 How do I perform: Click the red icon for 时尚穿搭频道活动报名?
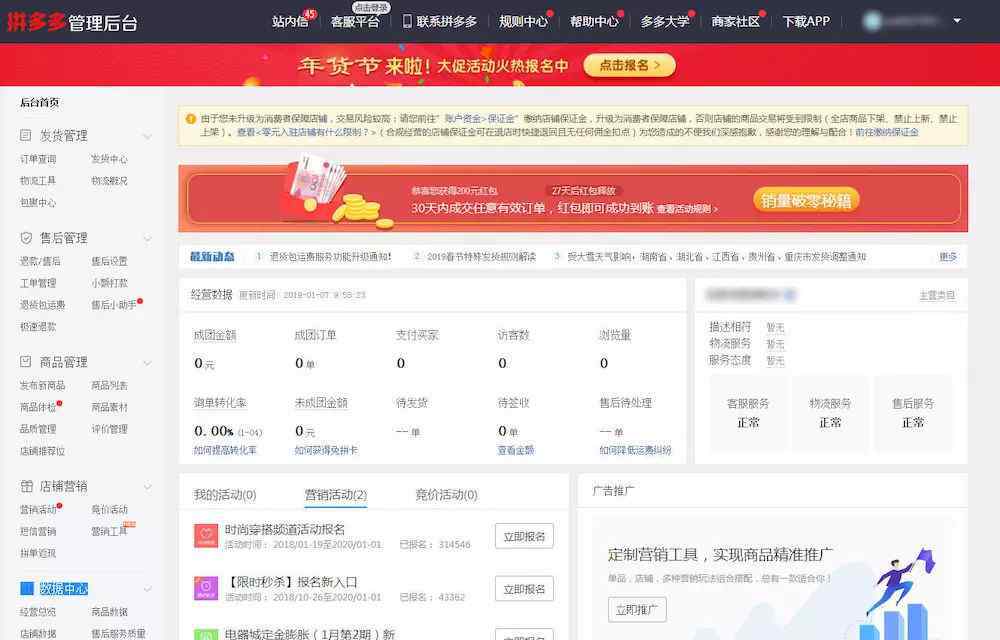tap(206, 535)
